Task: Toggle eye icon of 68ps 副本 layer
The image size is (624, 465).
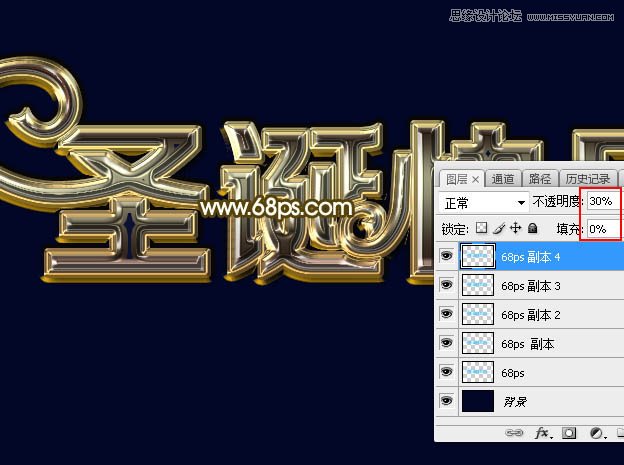Action: [447, 343]
